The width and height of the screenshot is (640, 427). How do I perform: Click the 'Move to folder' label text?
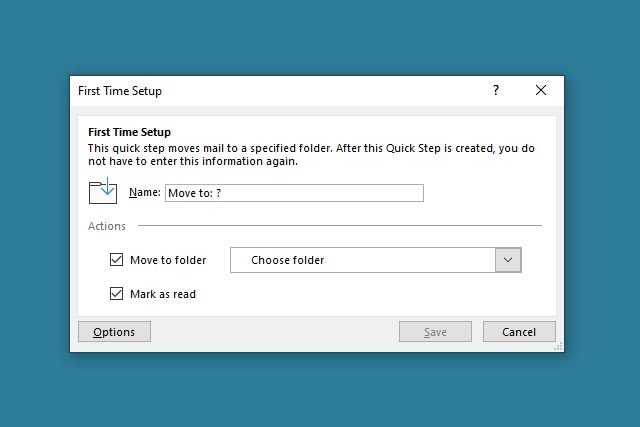pyautogui.click(x=168, y=260)
